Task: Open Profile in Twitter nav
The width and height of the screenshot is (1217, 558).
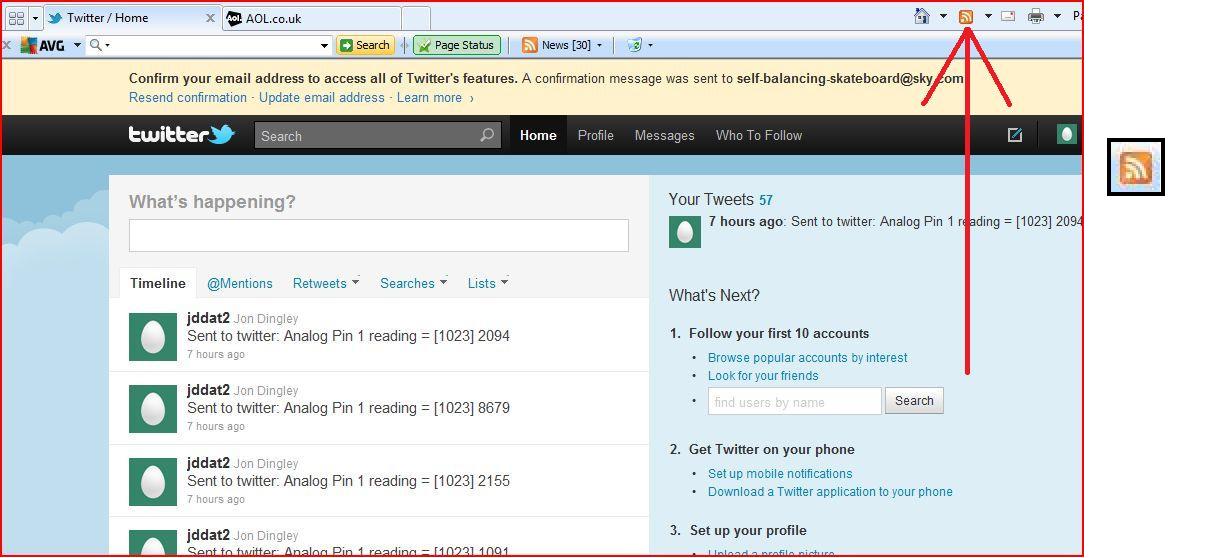Action: pos(596,135)
